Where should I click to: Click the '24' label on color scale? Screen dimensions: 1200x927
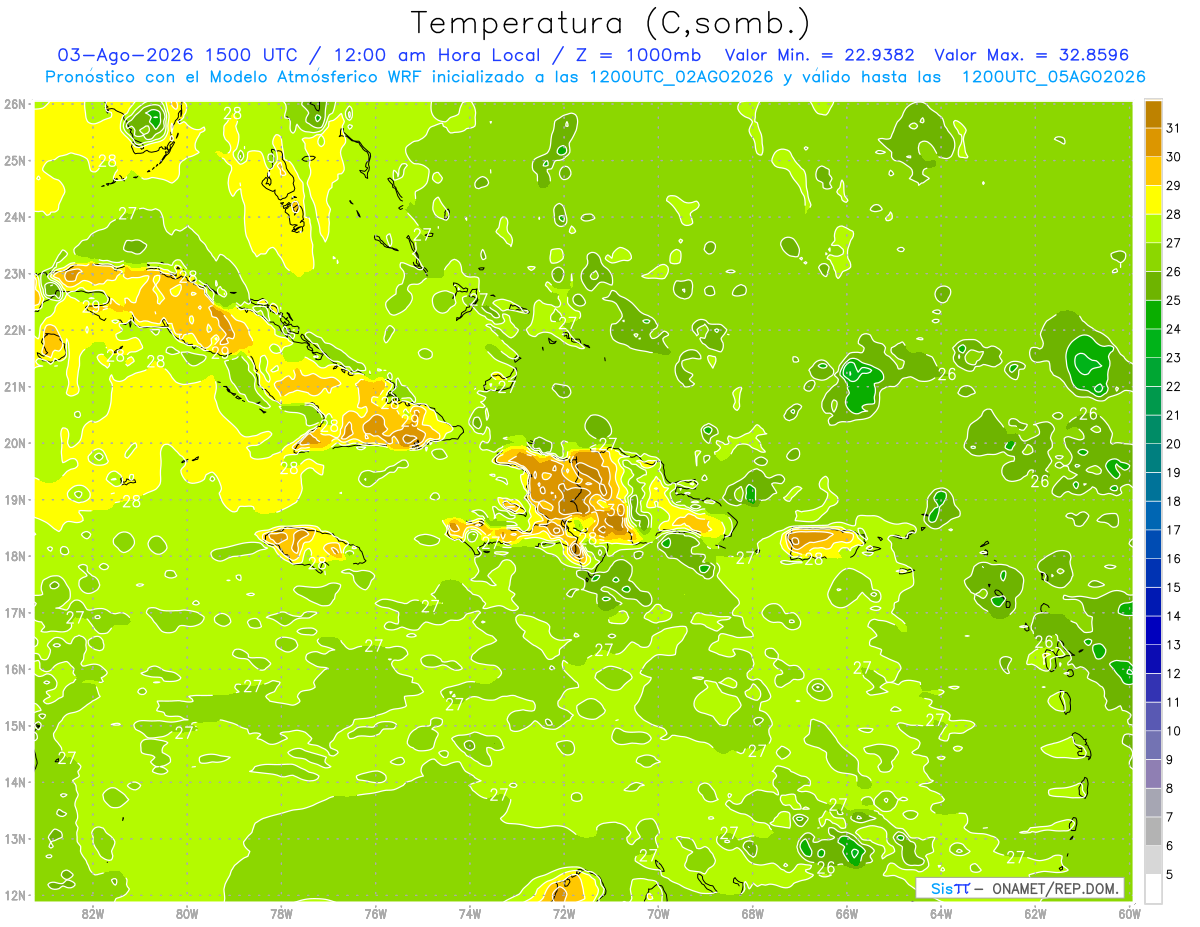click(1173, 329)
